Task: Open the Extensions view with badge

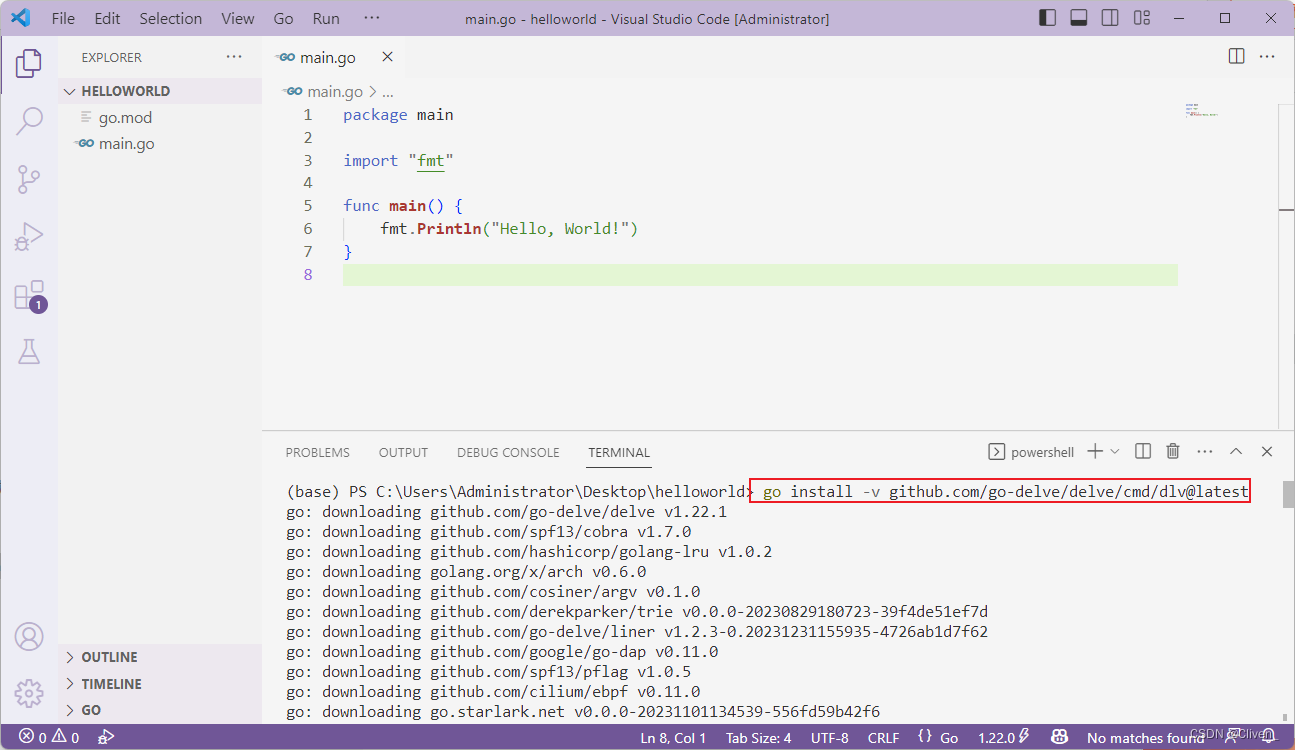Action: (29, 296)
